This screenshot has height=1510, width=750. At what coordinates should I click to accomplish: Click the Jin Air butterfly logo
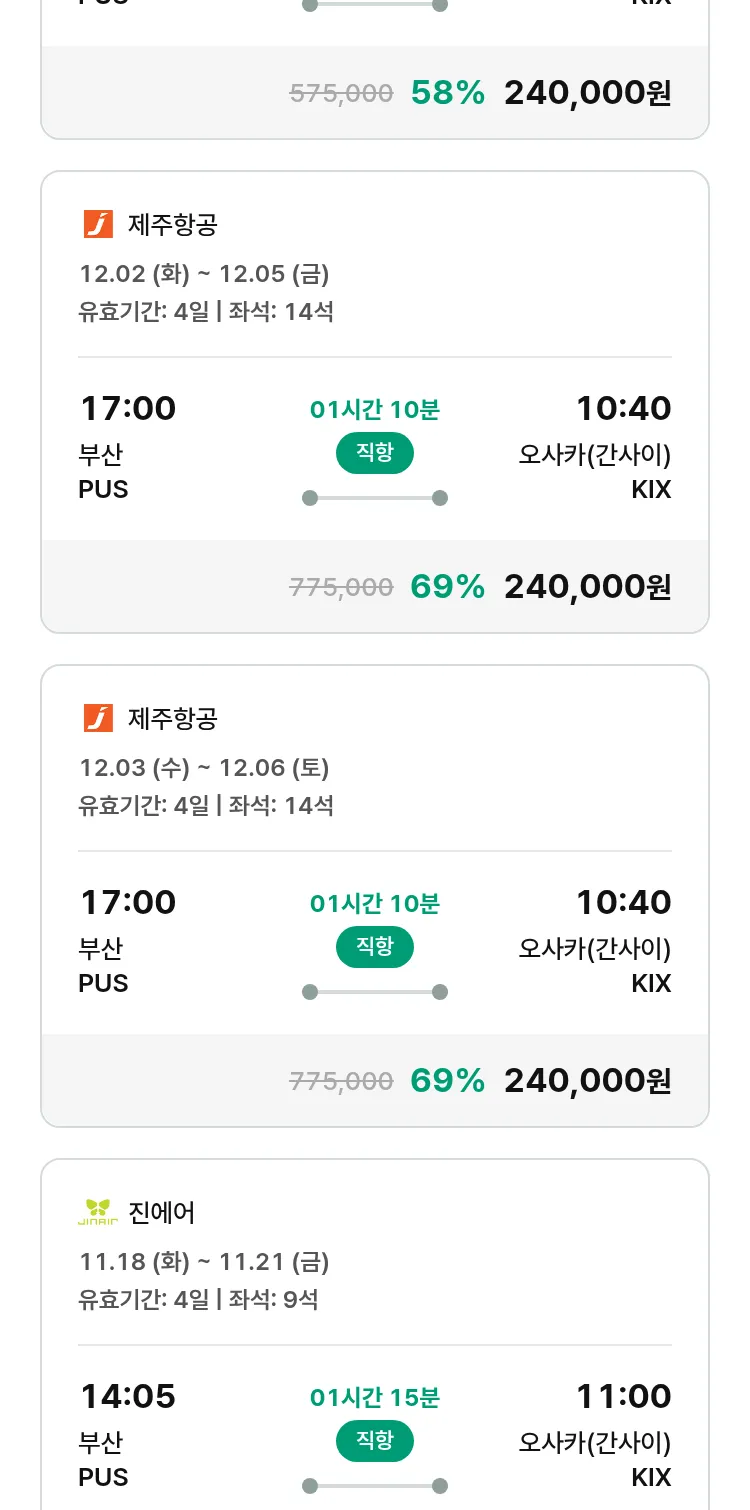click(98, 1212)
